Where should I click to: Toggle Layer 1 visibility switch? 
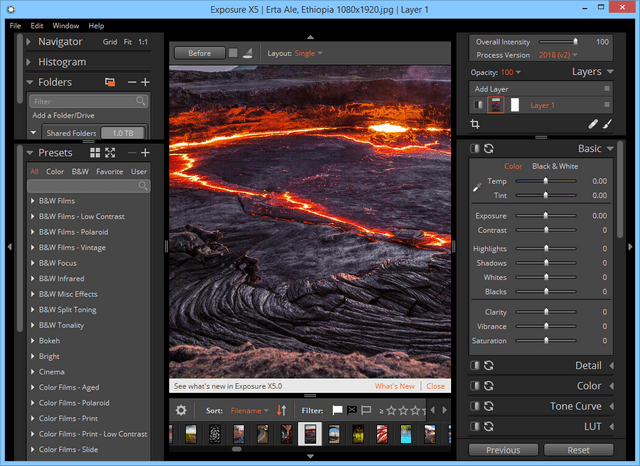point(479,105)
